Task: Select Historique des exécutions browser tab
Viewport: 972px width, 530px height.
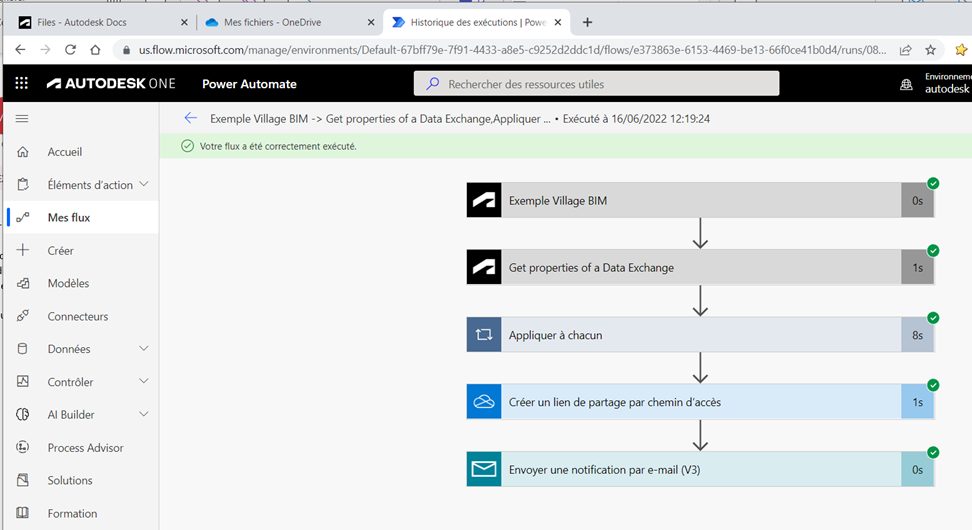Action: (x=477, y=22)
